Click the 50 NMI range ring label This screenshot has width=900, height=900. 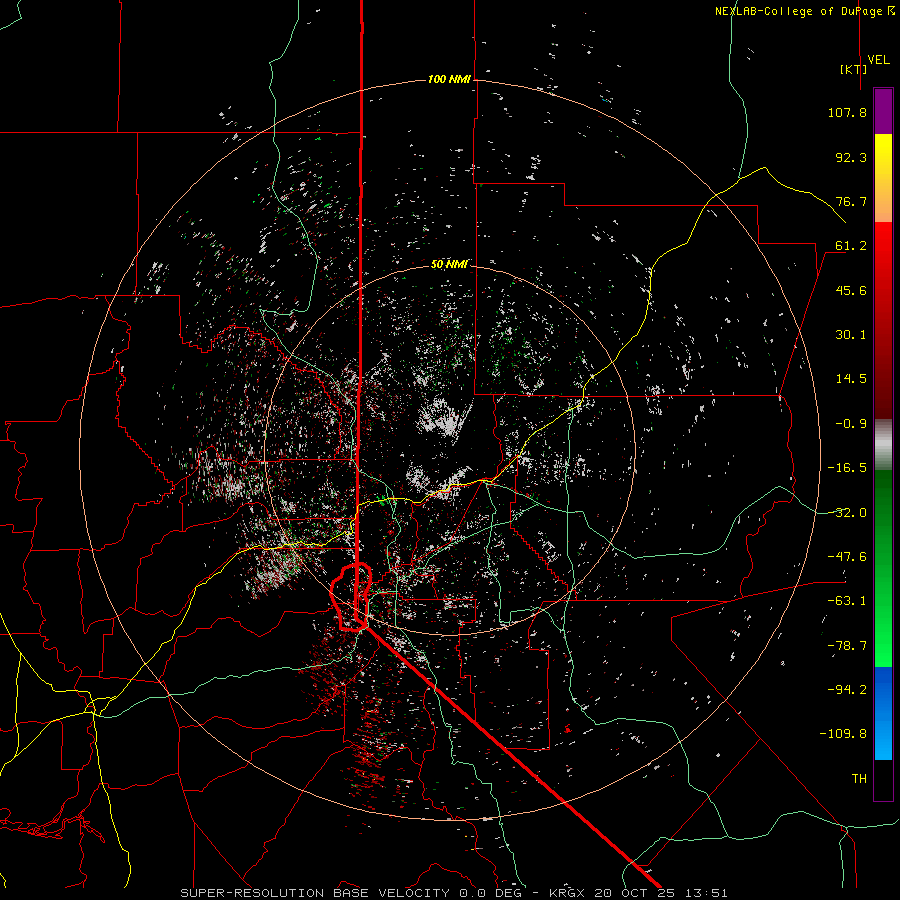449,264
